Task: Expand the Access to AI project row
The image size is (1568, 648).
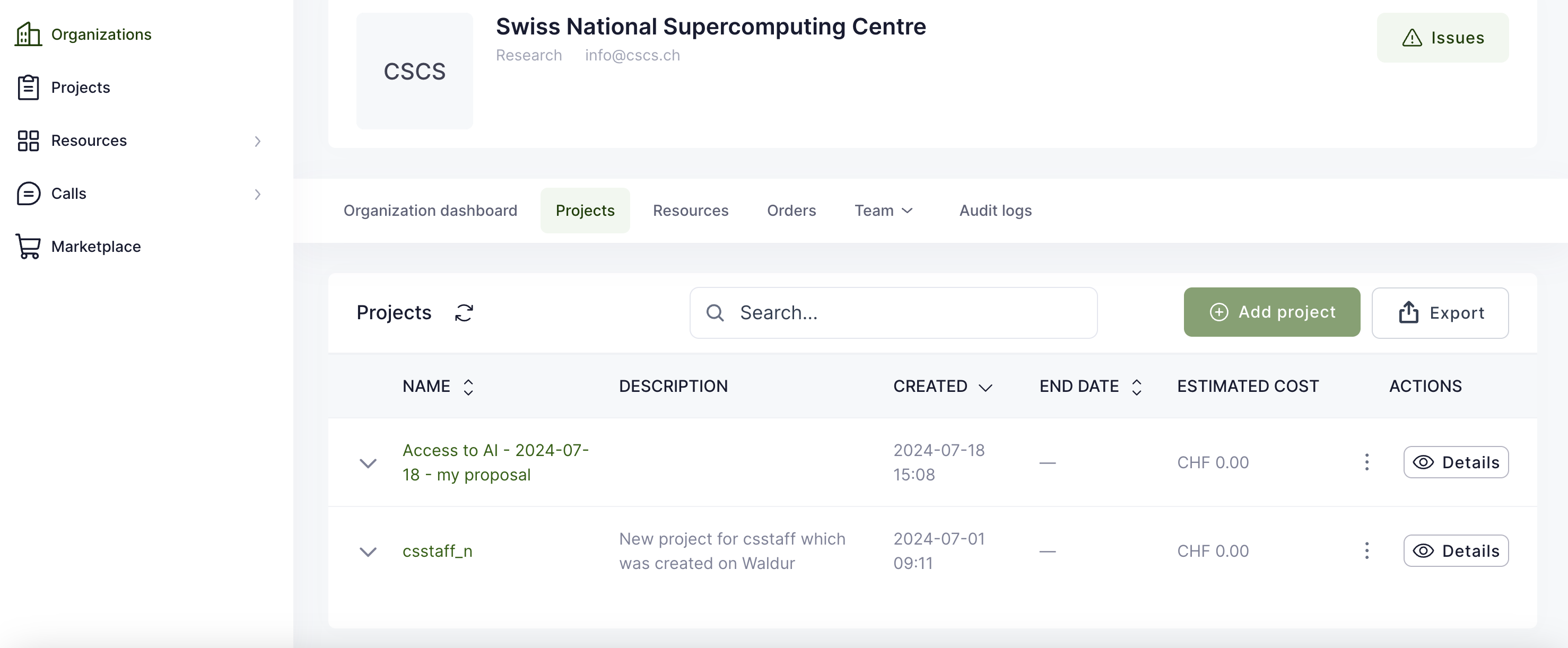Action: [x=368, y=463]
